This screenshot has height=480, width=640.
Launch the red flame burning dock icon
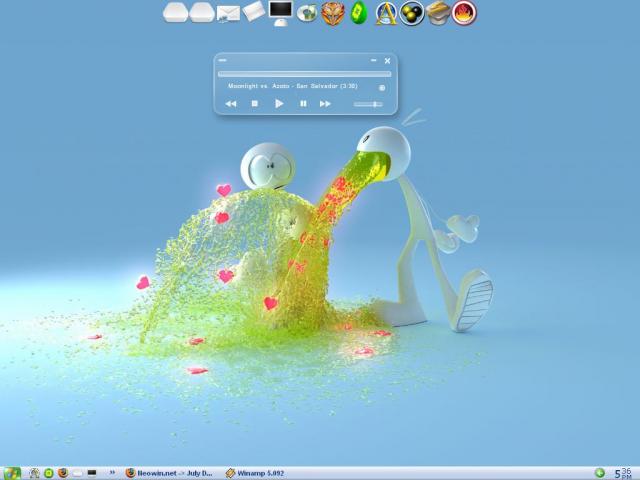click(464, 13)
